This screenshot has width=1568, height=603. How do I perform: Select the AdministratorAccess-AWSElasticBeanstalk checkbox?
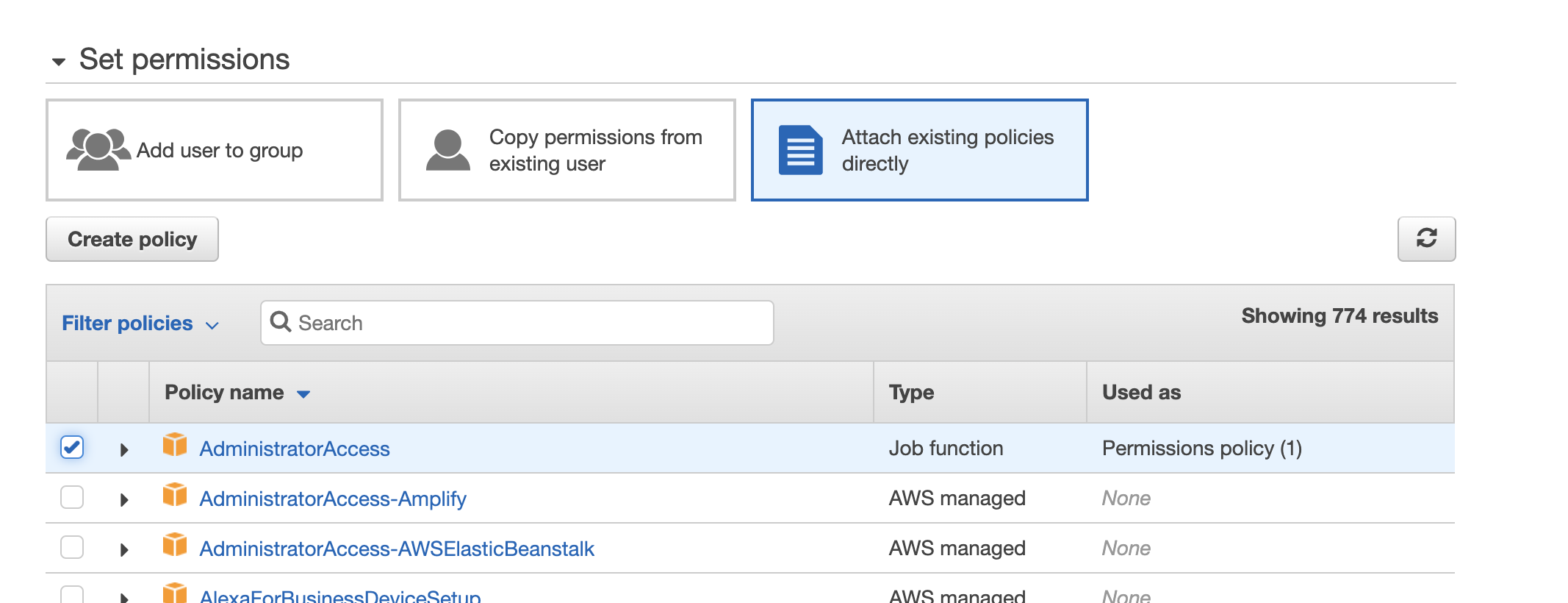click(x=72, y=547)
